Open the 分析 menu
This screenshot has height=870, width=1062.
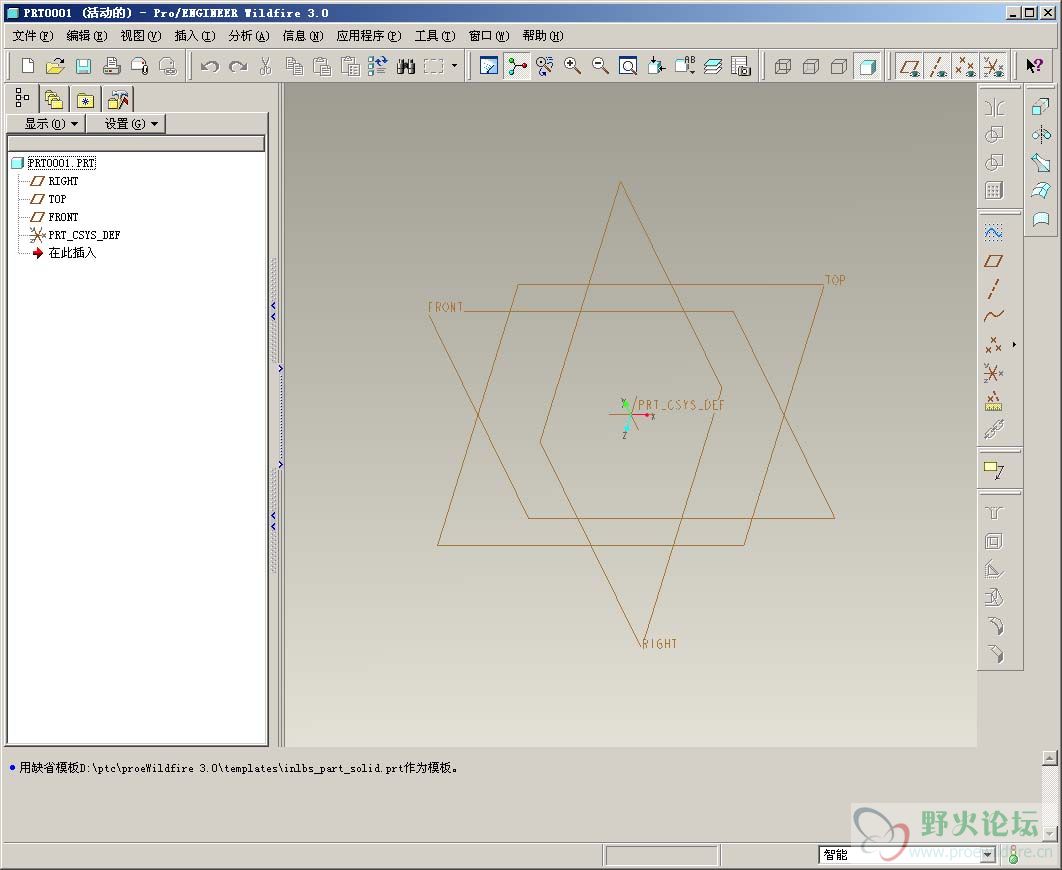click(249, 36)
